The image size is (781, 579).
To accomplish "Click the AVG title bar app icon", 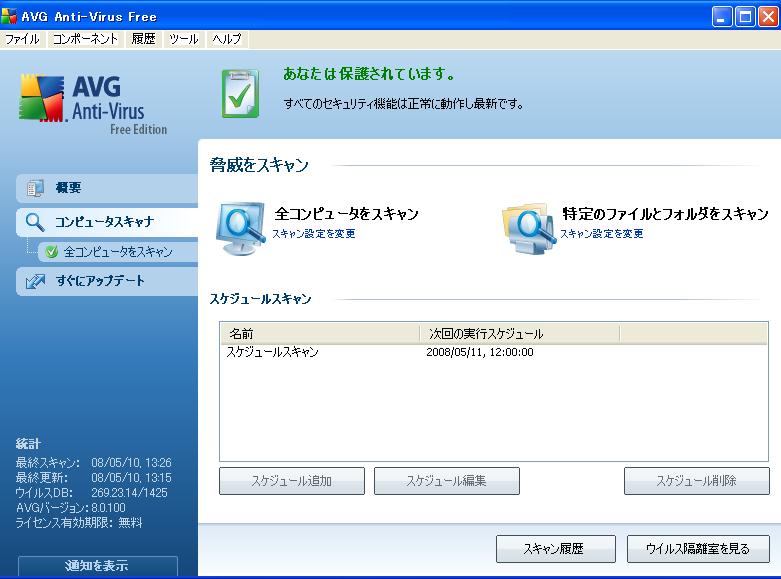I will [9, 16].
